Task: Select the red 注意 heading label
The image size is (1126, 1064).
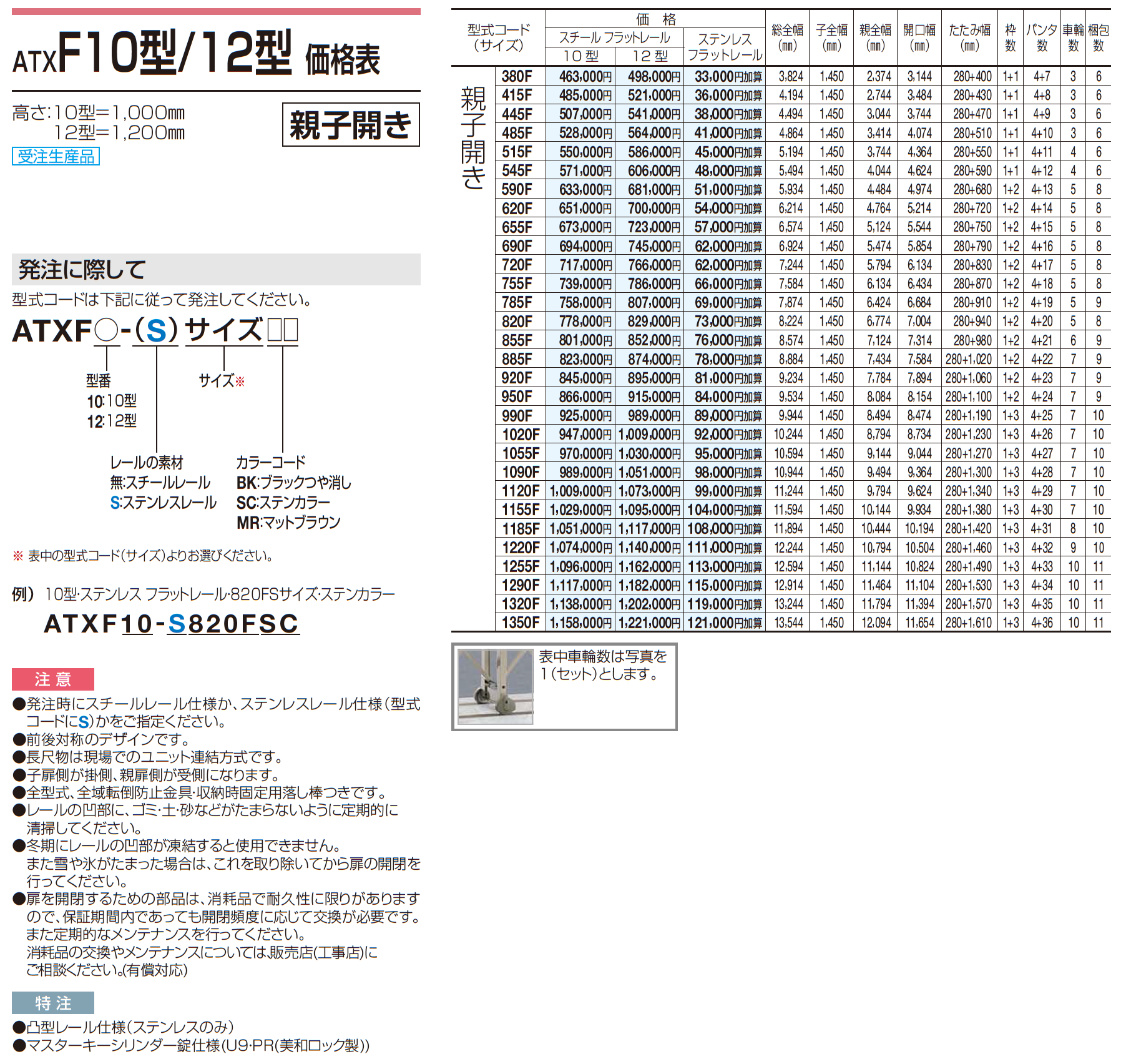Action: tap(53, 679)
